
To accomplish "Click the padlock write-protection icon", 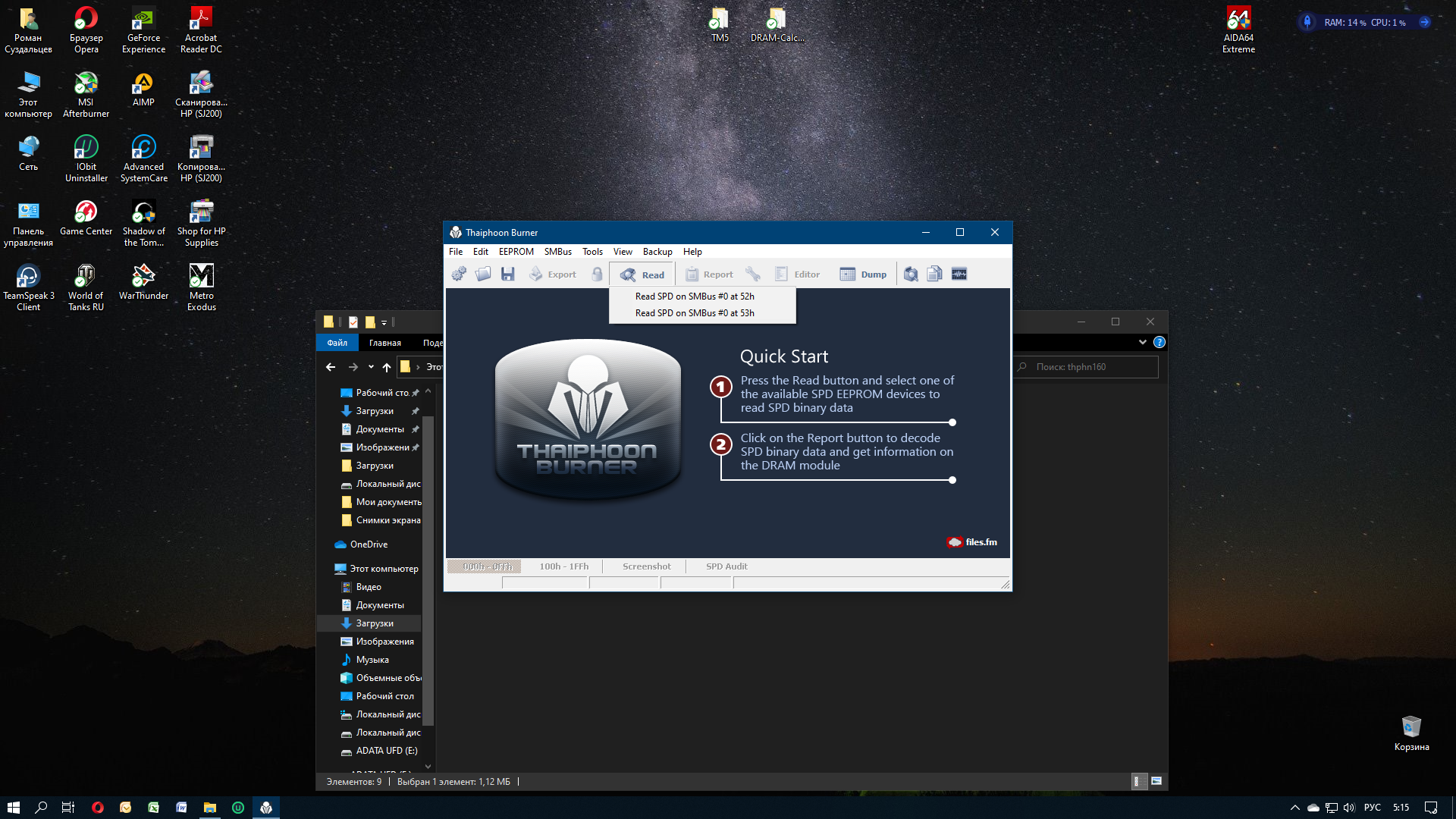I will [x=598, y=275].
